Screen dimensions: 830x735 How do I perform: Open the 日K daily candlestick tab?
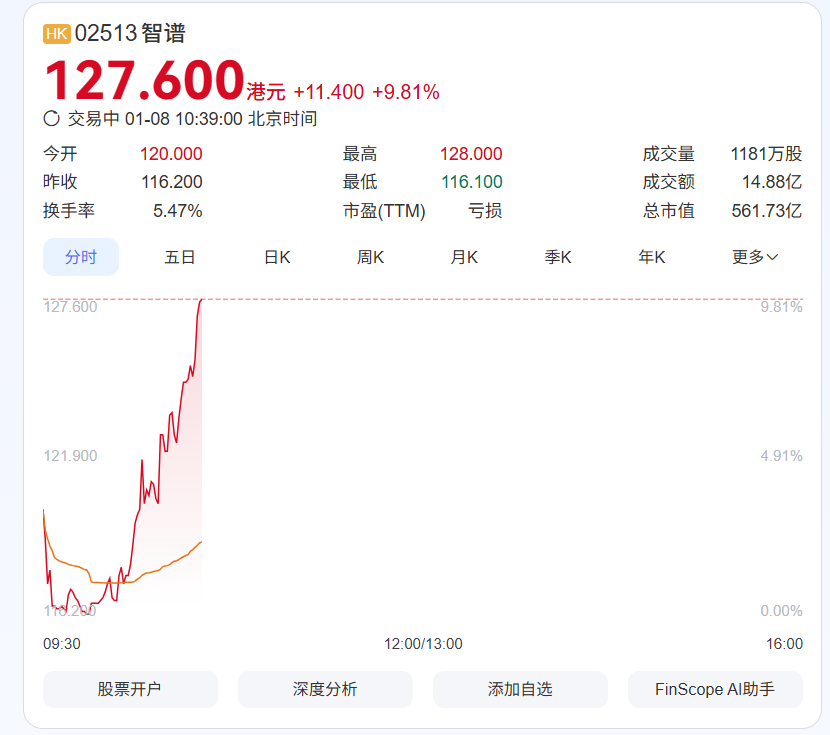click(277, 257)
